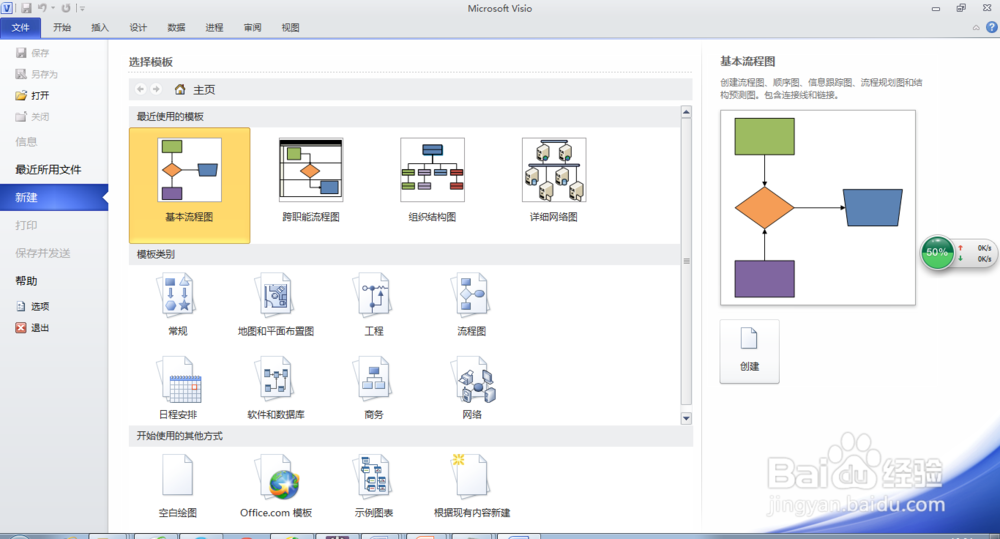Open the 日程安排 template category

click(178, 388)
